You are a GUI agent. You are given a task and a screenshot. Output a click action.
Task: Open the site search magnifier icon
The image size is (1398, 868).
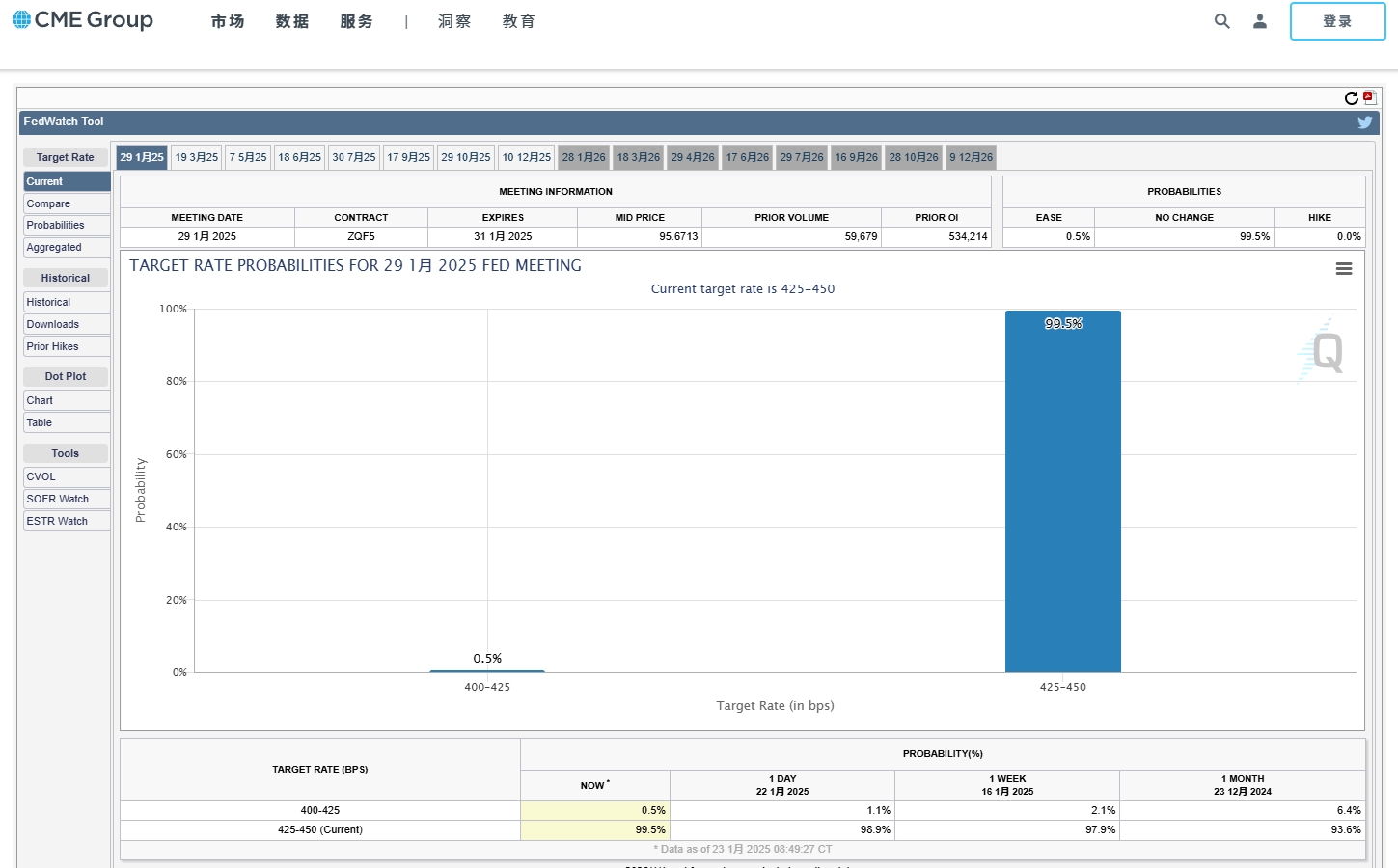coord(1222,21)
